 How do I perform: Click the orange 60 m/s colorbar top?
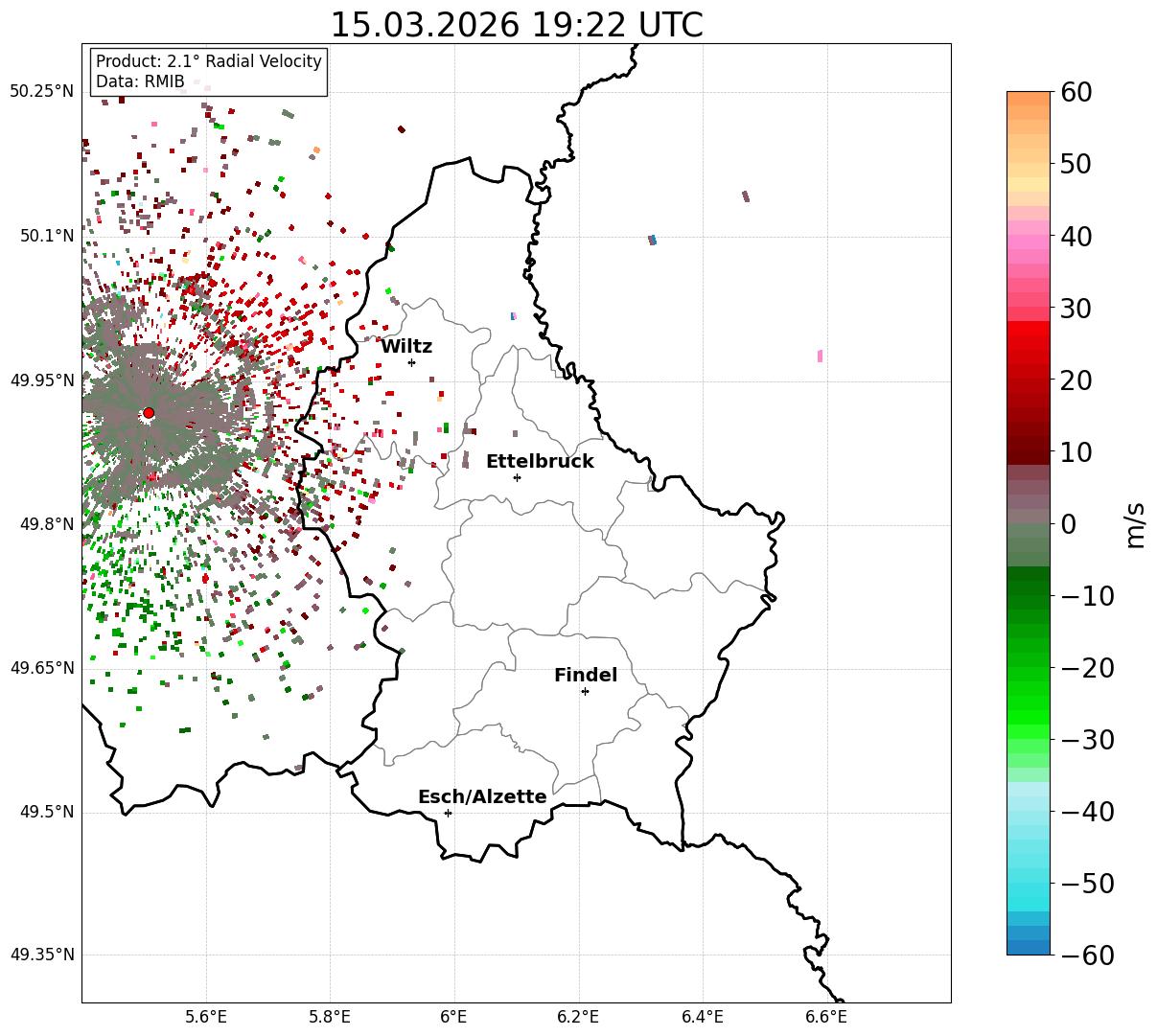[1029, 98]
